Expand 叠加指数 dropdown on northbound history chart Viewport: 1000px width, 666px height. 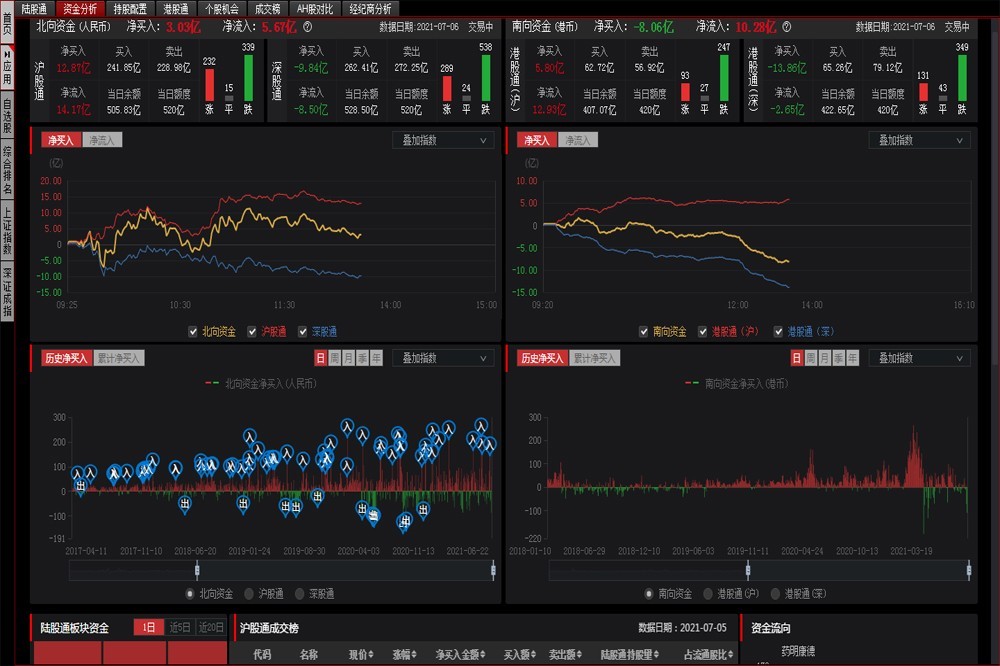click(443, 359)
